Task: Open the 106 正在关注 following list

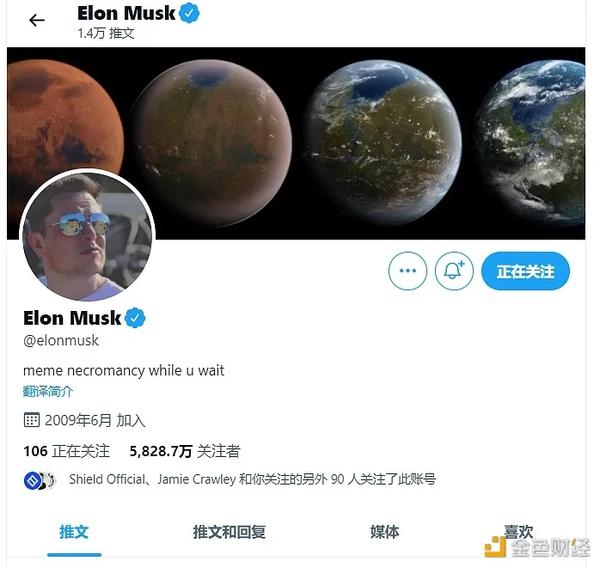Action: point(67,451)
